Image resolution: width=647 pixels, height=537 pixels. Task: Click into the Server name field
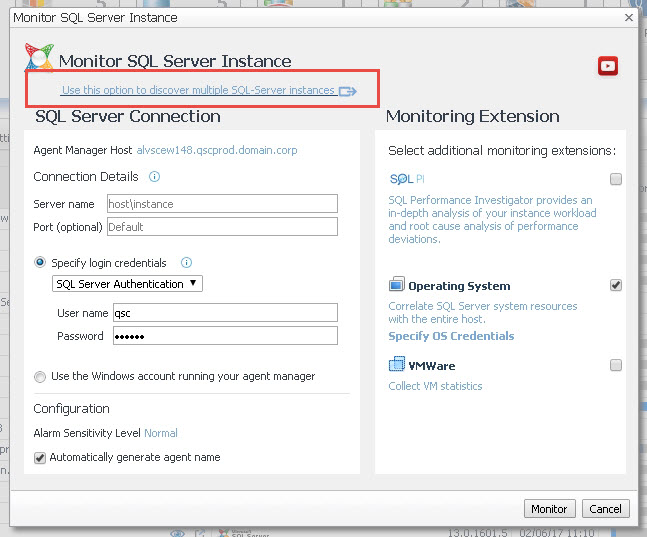coord(222,204)
